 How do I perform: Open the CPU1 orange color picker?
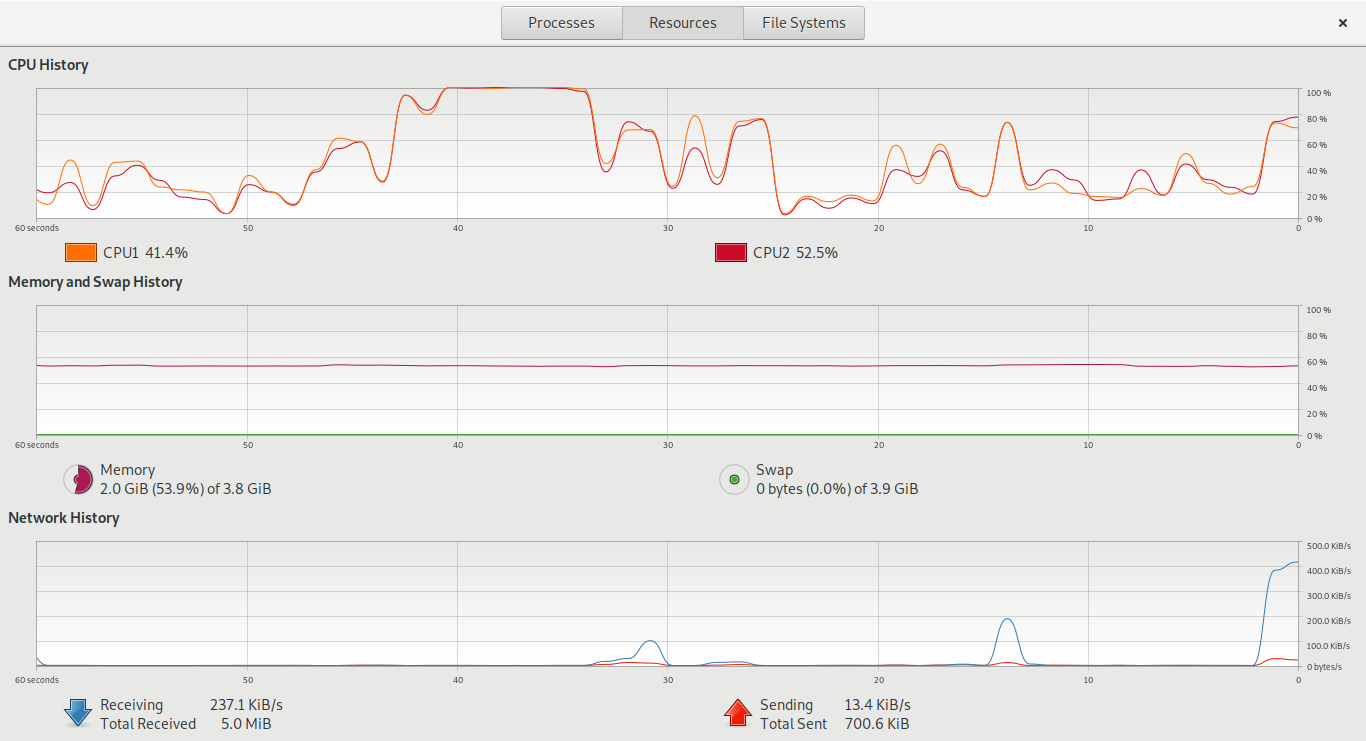81,253
